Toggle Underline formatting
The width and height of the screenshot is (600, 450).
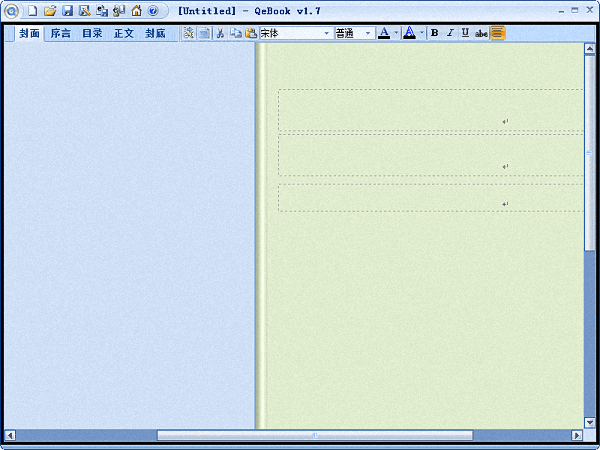[x=465, y=33]
